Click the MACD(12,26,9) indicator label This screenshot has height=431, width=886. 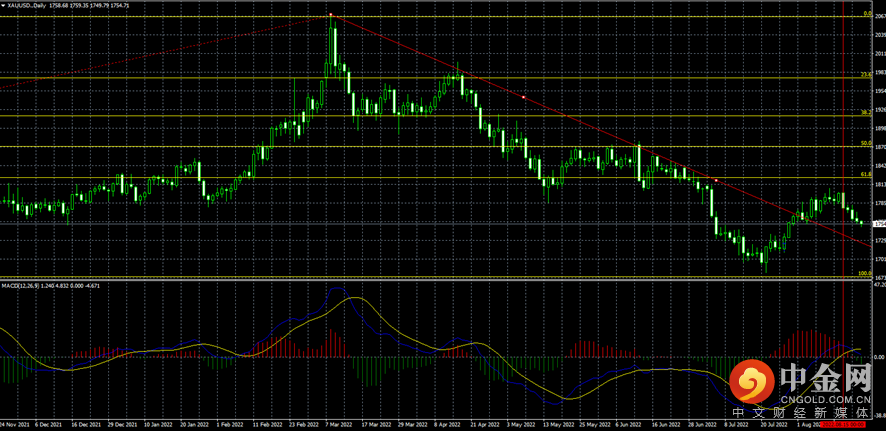20,287
